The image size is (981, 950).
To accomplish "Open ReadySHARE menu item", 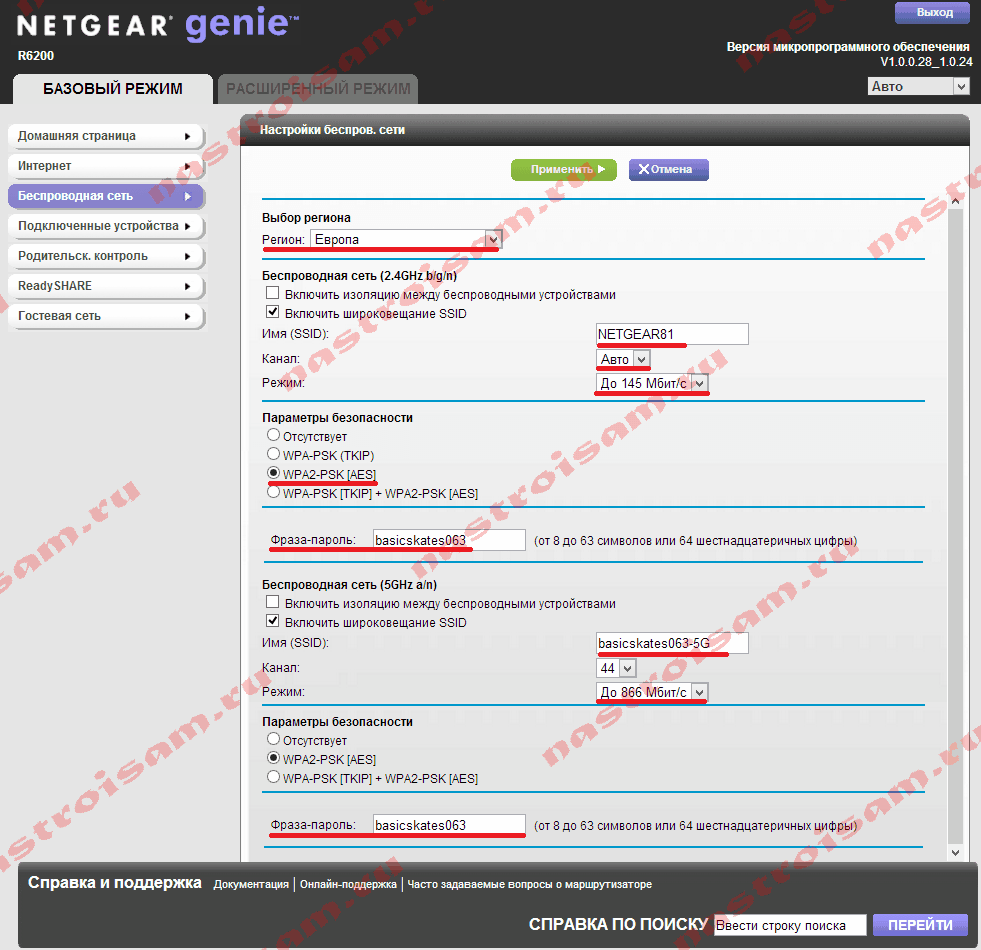I will (x=106, y=286).
